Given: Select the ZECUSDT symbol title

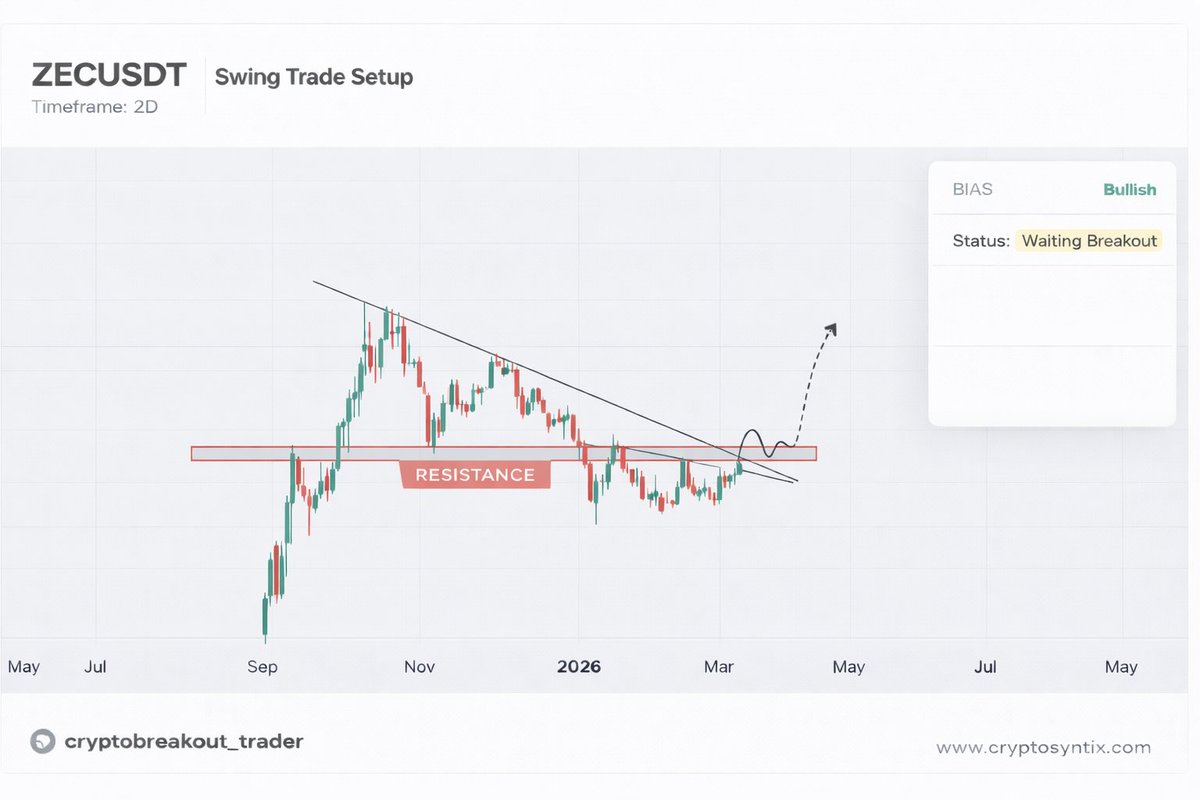Looking at the screenshot, I should [x=108, y=76].
